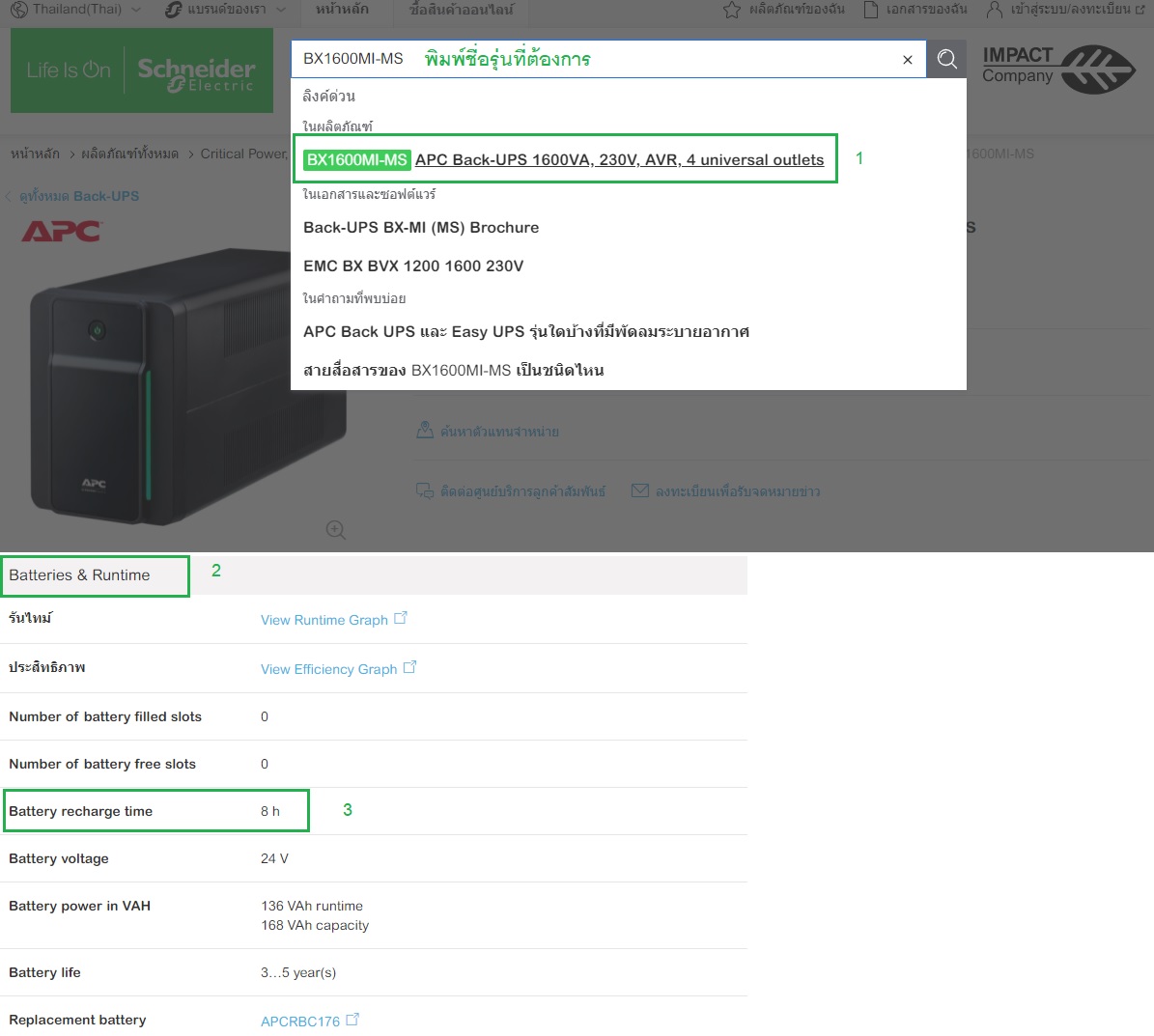This screenshot has width=1154, height=1036.
Task: Click the document icon for เอกสารของฉัน
Action: point(871,10)
